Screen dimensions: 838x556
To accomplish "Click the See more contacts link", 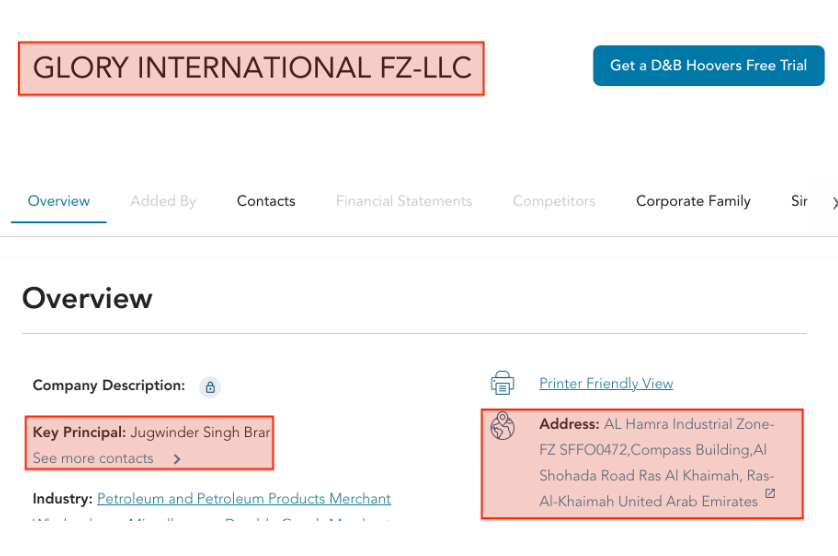I will [93, 458].
